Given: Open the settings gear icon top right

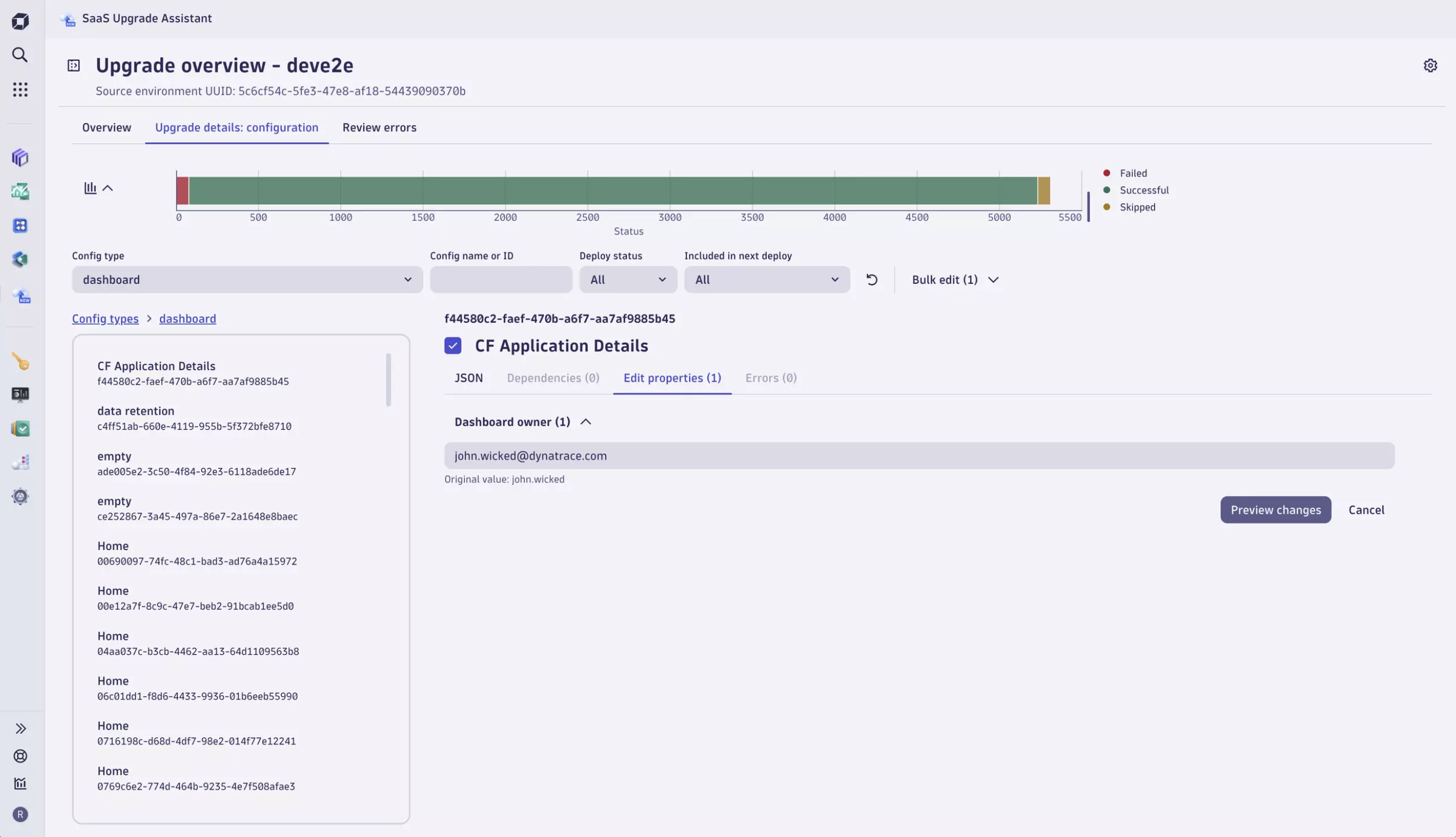Looking at the screenshot, I should coord(1431,65).
